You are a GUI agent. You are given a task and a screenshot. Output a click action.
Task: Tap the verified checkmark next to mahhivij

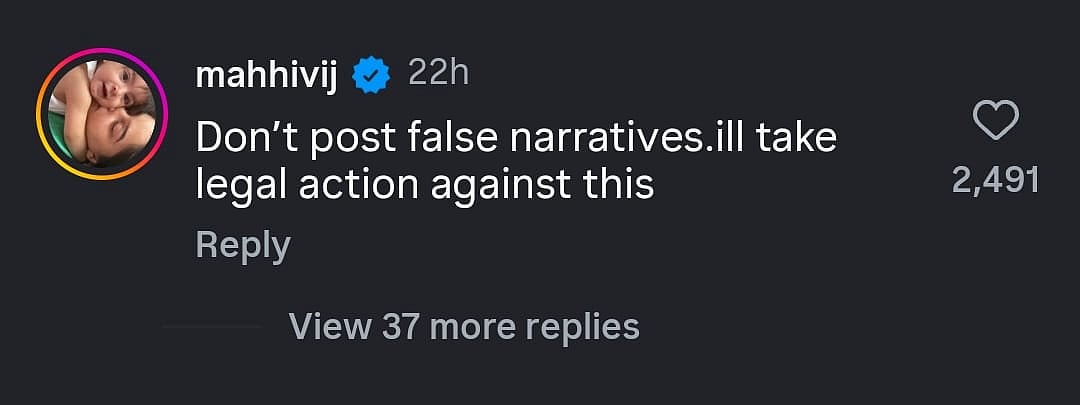[371, 75]
